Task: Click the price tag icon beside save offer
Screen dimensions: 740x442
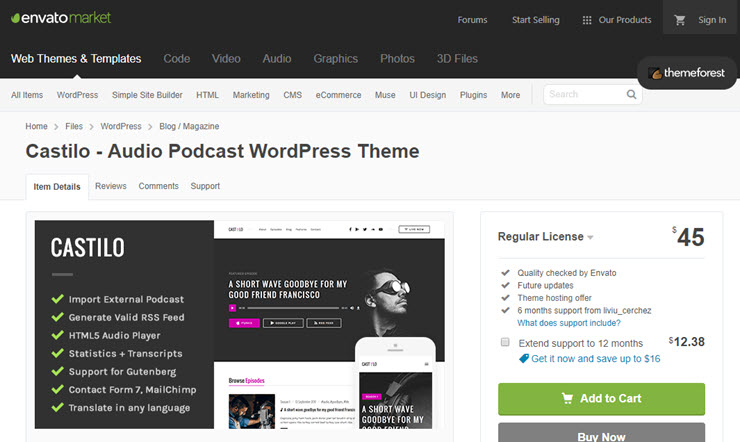Action: point(523,359)
